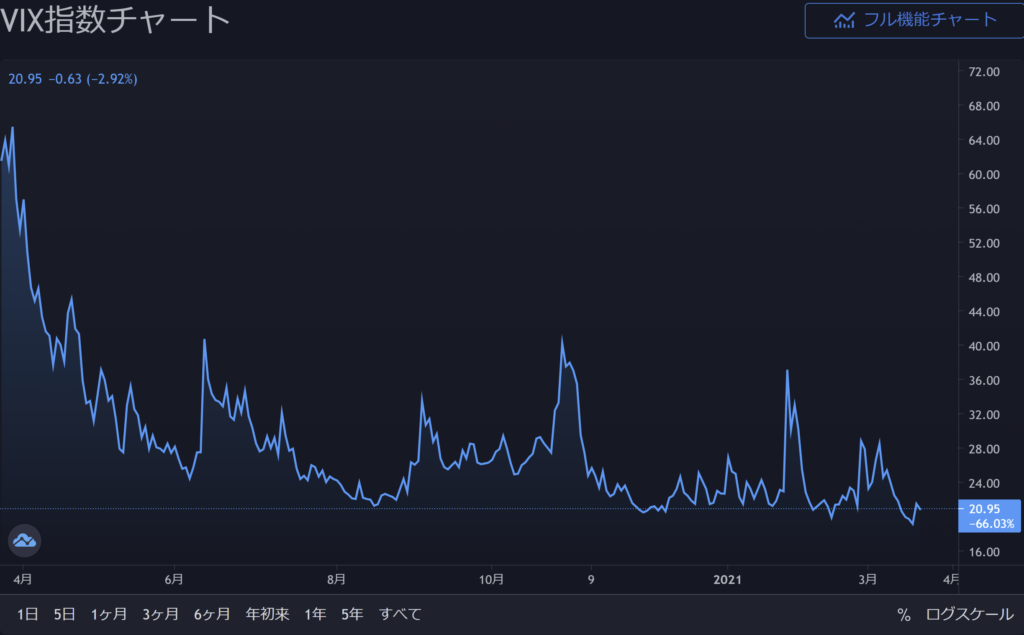The width and height of the screenshot is (1024, 635).
Task: Switch to the 5日 range
Action: click(x=64, y=614)
